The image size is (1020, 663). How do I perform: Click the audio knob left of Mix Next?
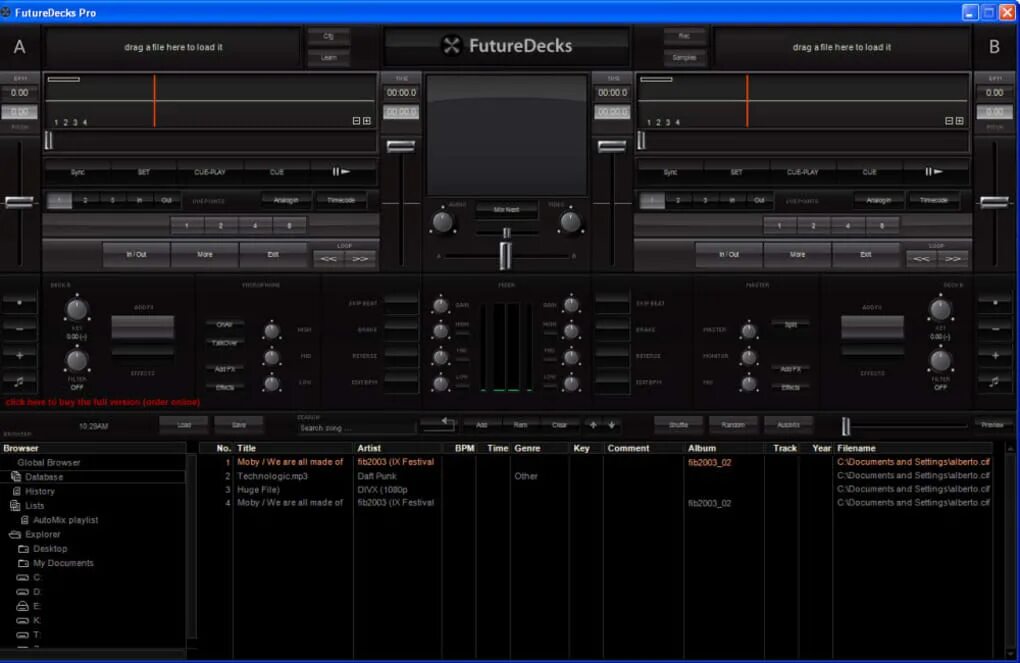[442, 222]
